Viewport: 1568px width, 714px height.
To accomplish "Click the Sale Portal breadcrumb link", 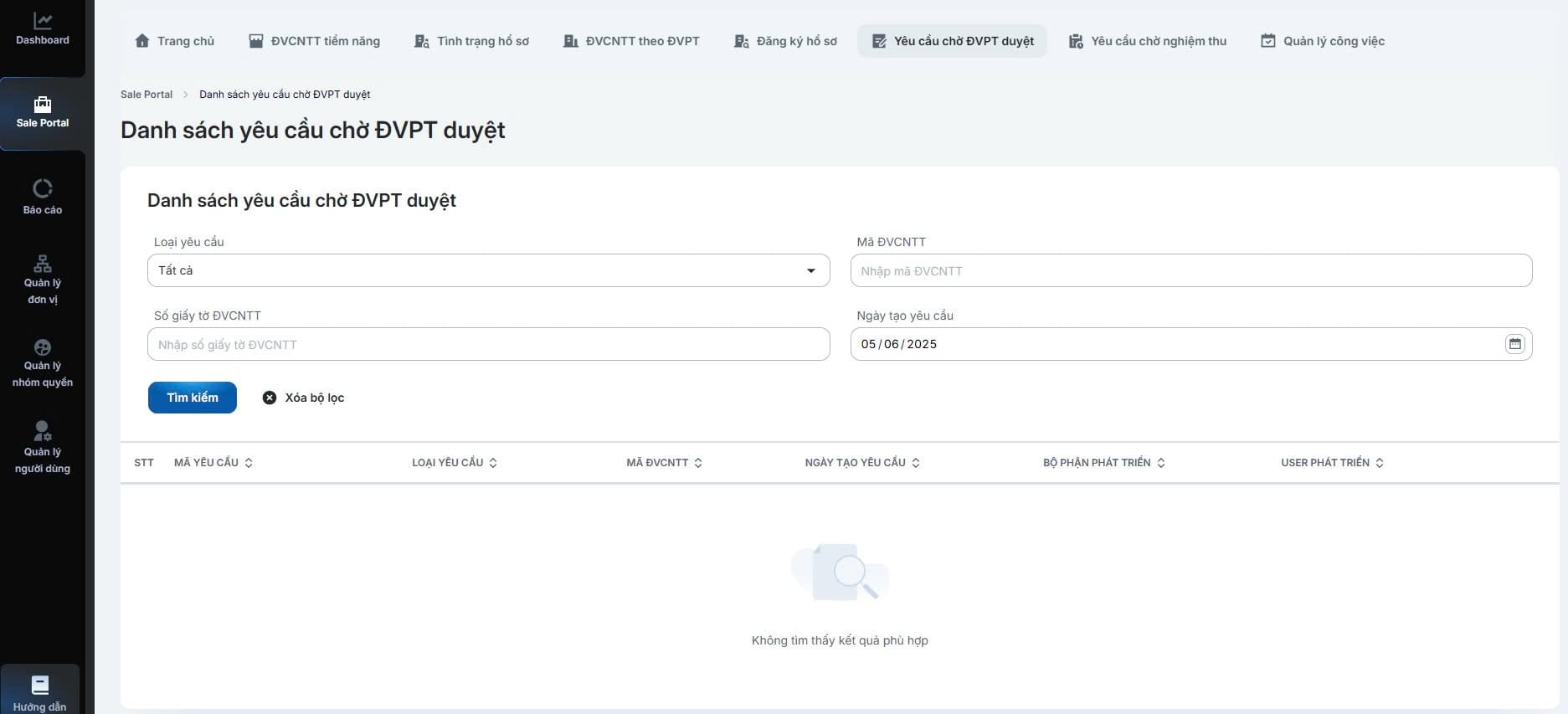I will click(x=147, y=95).
